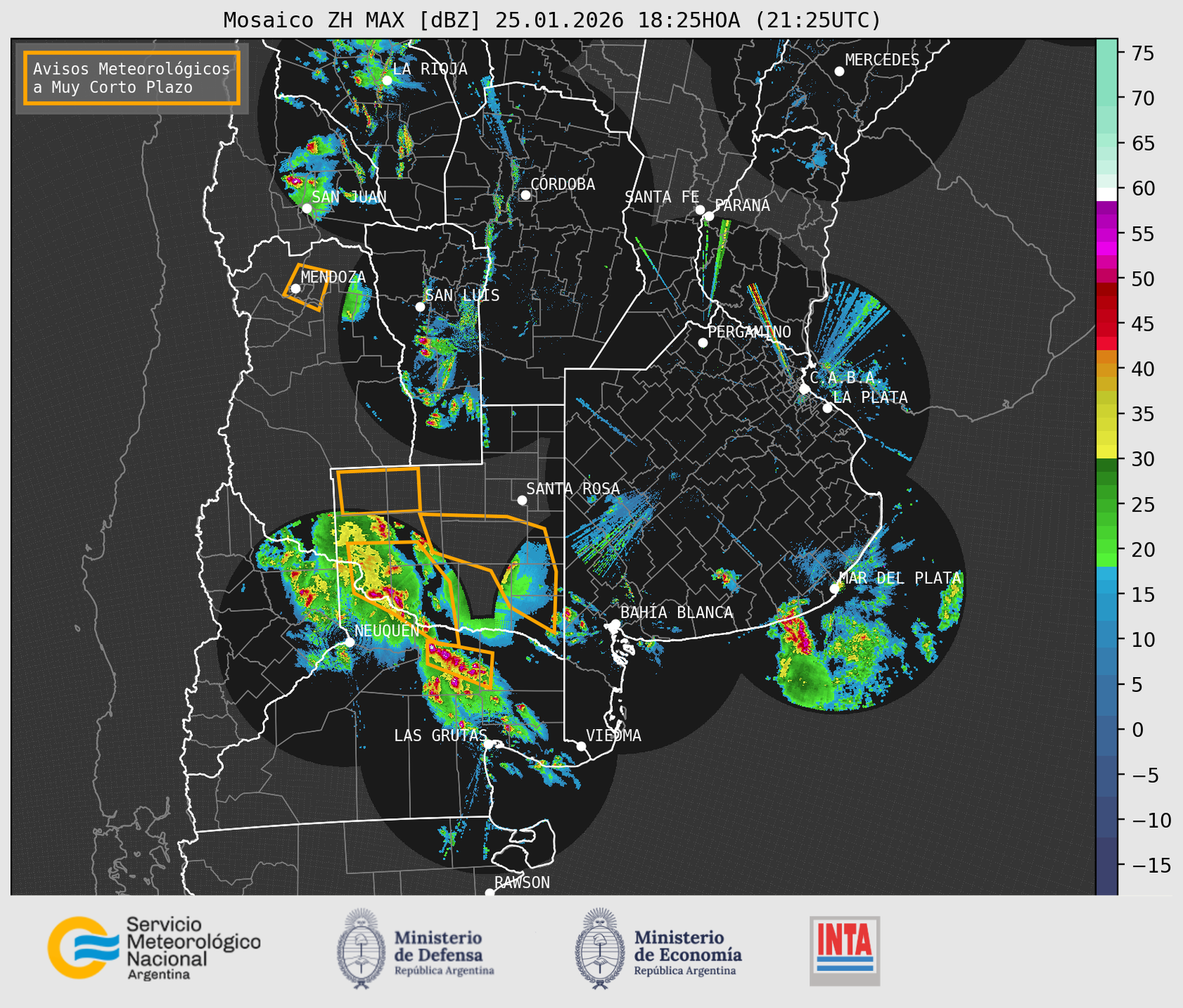Viewport: 1183px width, 1008px height.
Task: Click the MENDOZA city label
Action: coord(333,277)
